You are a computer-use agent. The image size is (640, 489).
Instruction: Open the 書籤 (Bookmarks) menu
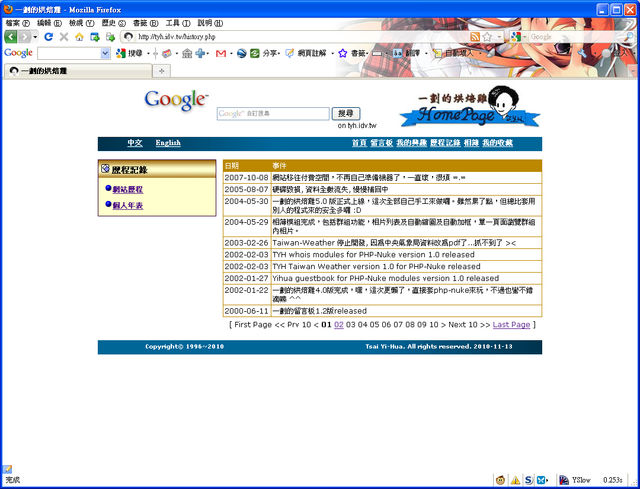pos(141,22)
